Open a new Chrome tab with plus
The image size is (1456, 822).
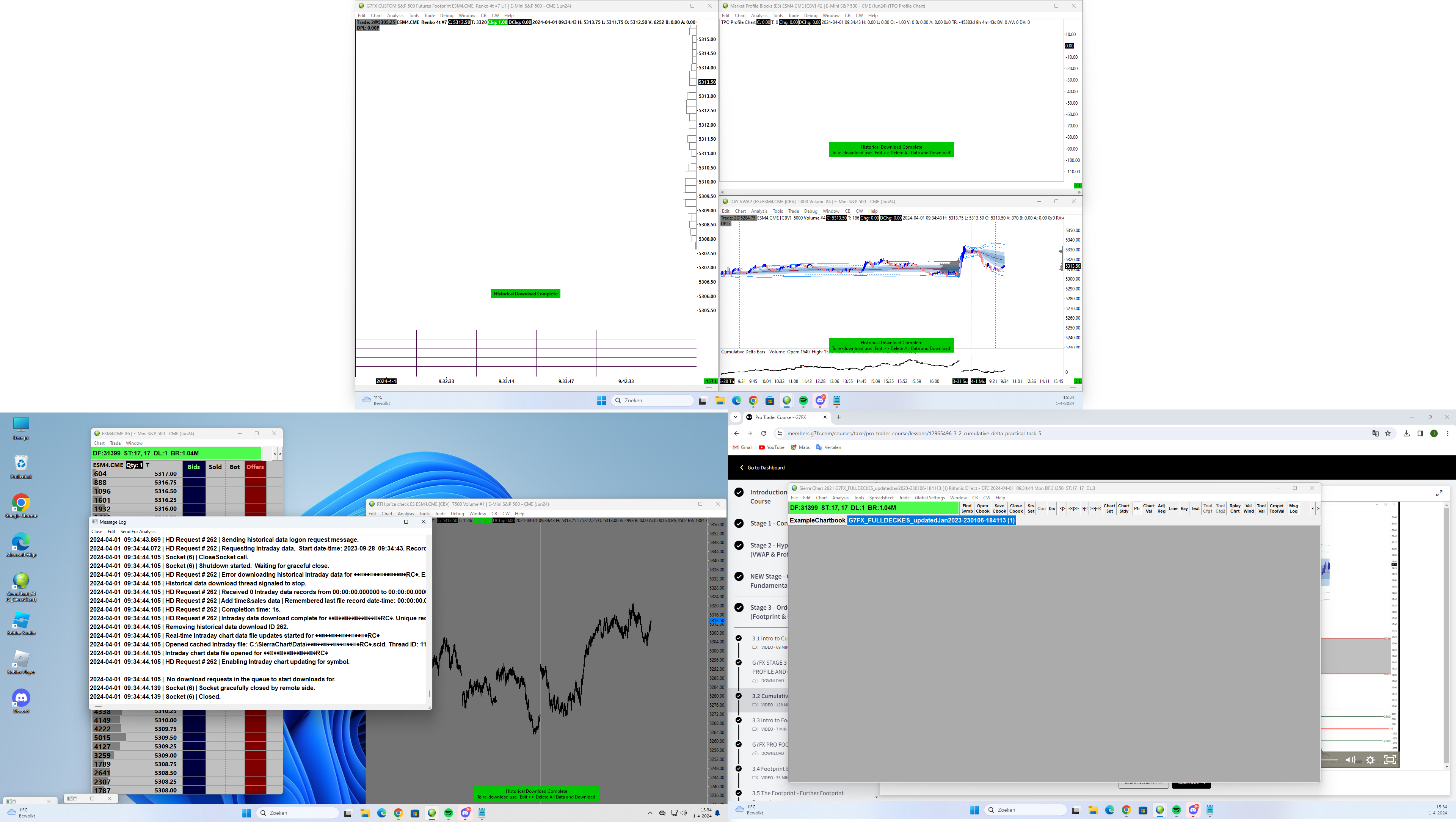pos(839,417)
